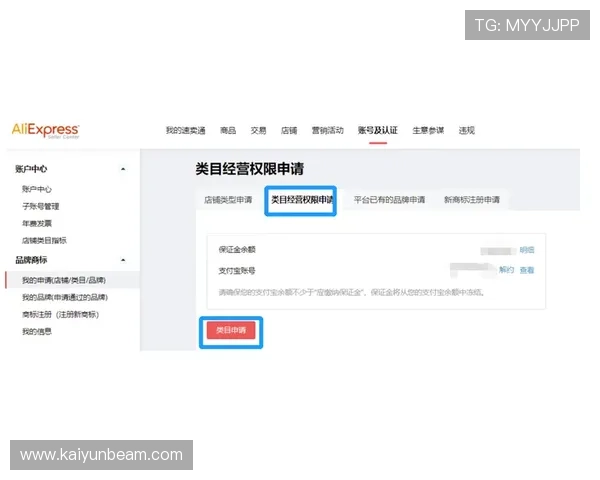600x480 pixels.
Task: Open 年费发票 in sidebar
Action: pos(37,223)
